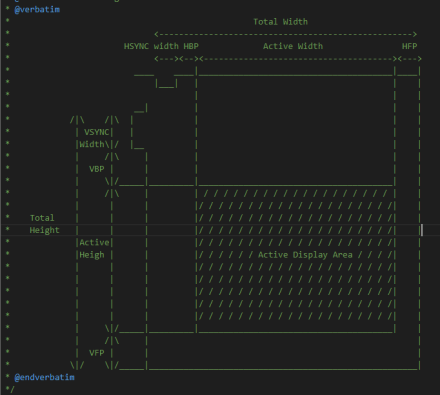Click the @verbatim tag in comment
This screenshot has width=440, height=395.
coord(37,9)
